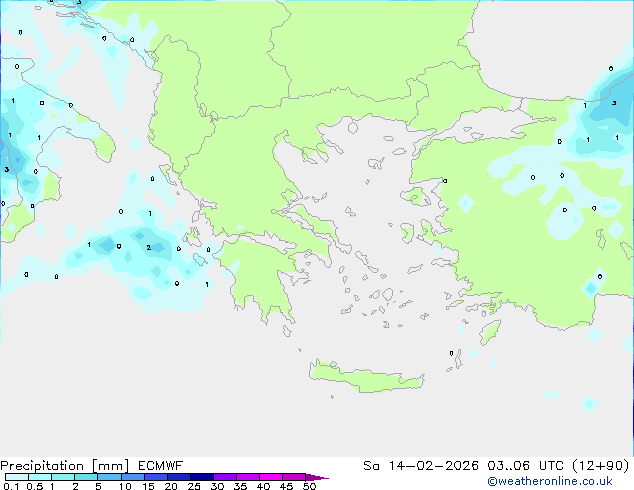Pick the 5–10 mm legend color swatch
This screenshot has width=634, height=490.
coord(109,477)
